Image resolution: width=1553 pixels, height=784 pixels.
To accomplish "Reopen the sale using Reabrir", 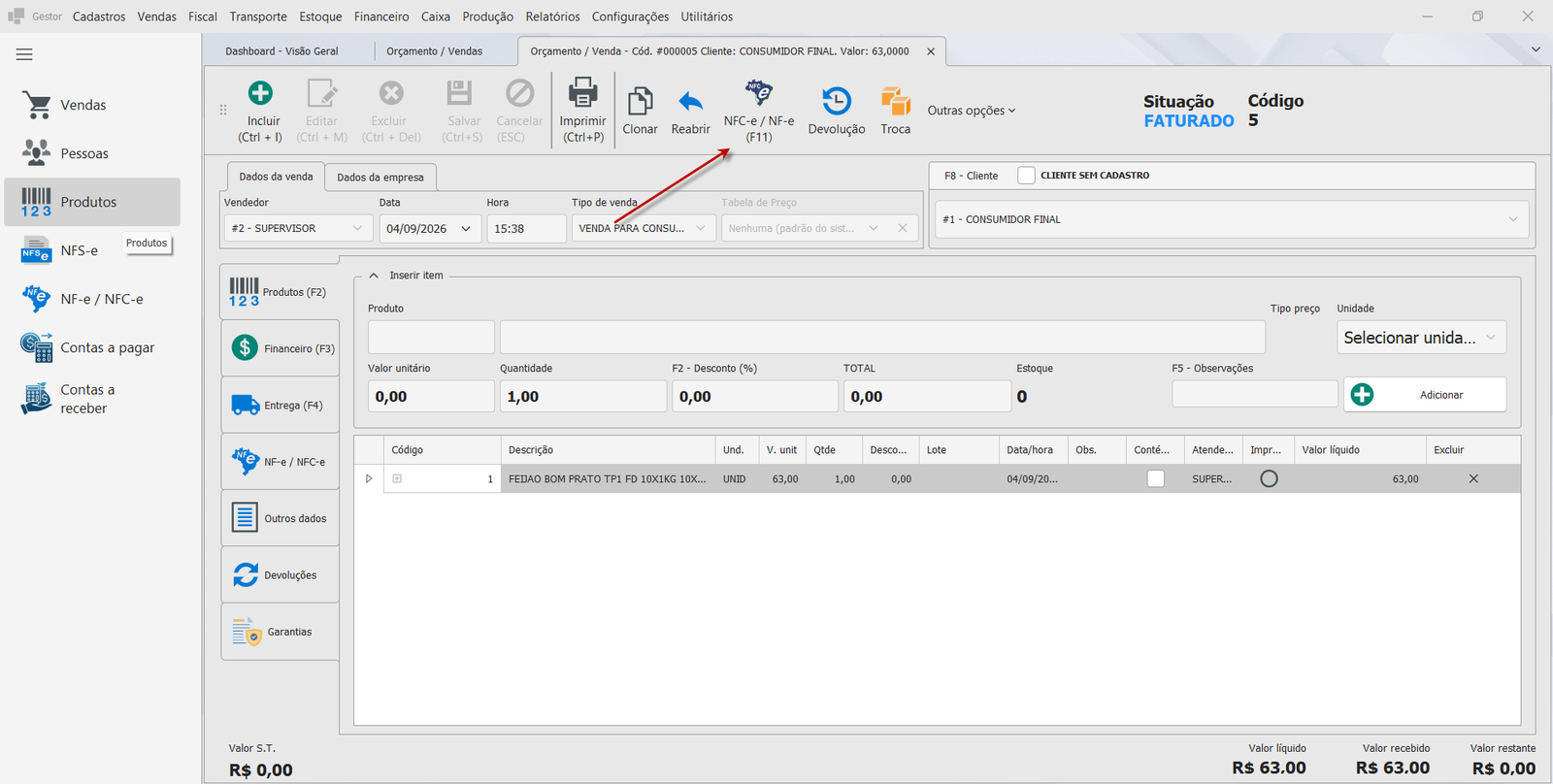I will [x=690, y=110].
